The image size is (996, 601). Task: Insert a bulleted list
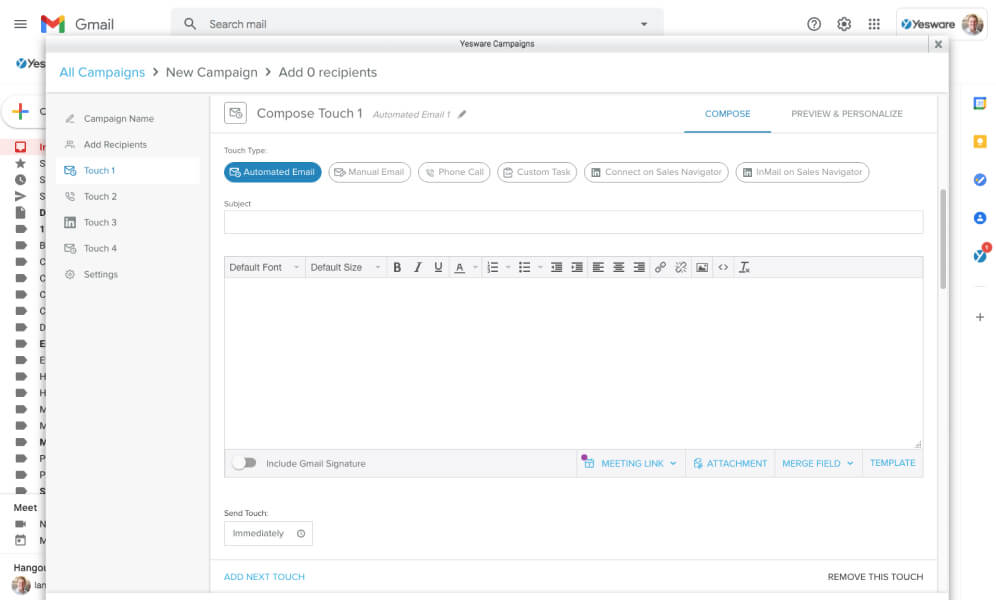coord(524,267)
